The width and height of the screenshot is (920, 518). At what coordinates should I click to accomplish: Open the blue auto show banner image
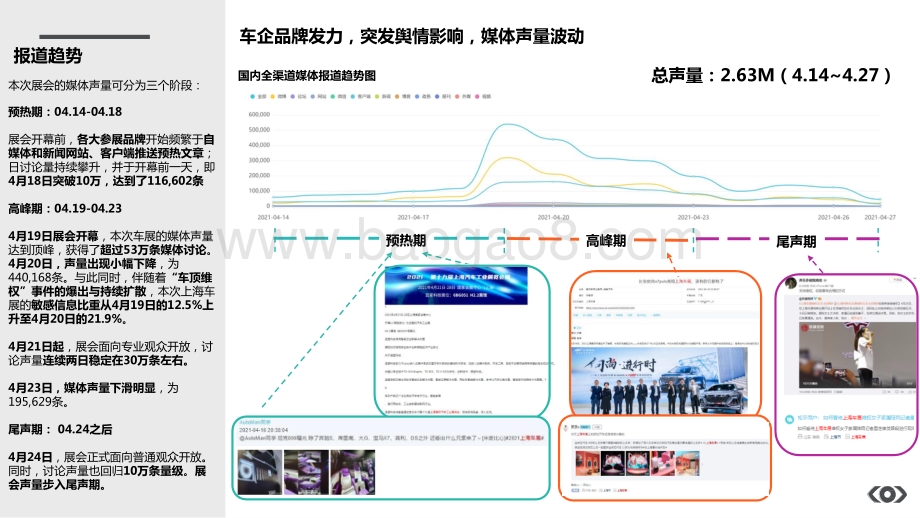[x=456, y=286]
